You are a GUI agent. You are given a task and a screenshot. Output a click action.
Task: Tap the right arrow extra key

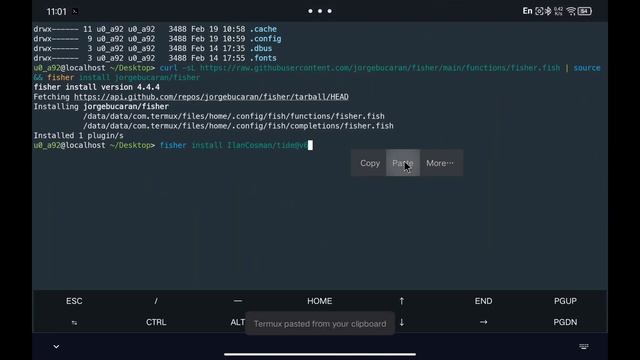coord(483,322)
